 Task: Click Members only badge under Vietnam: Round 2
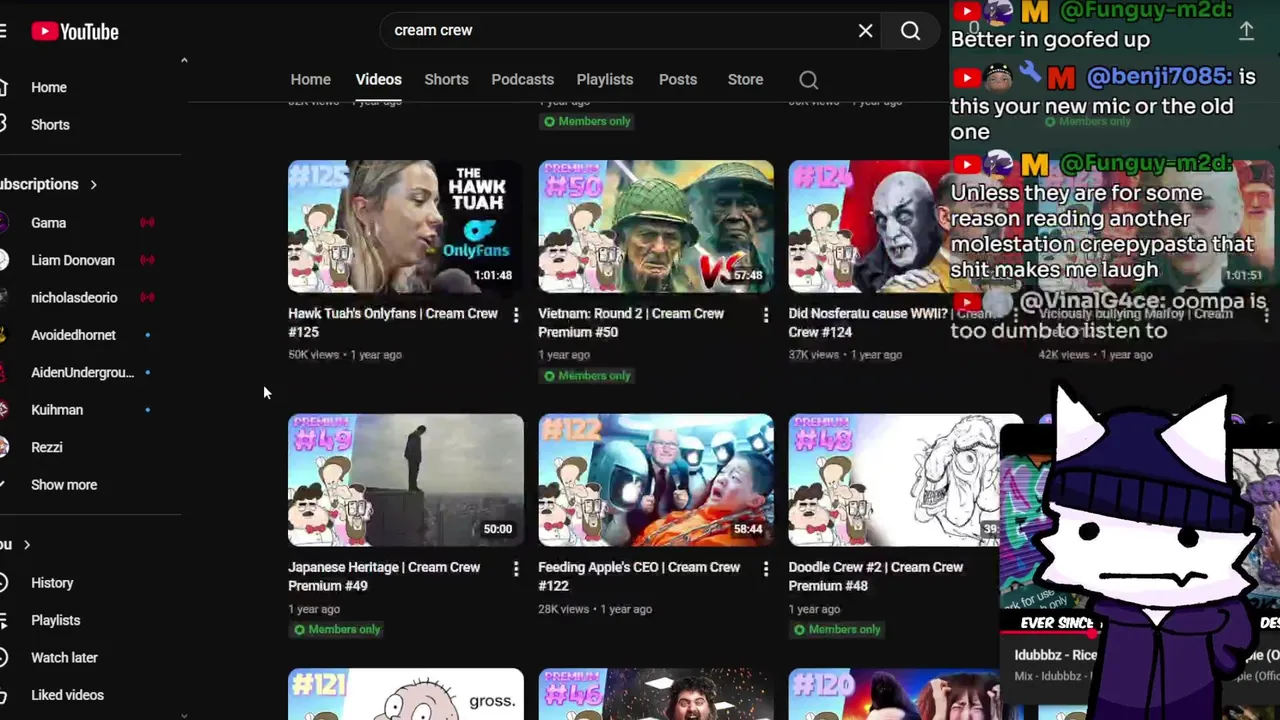coord(587,376)
